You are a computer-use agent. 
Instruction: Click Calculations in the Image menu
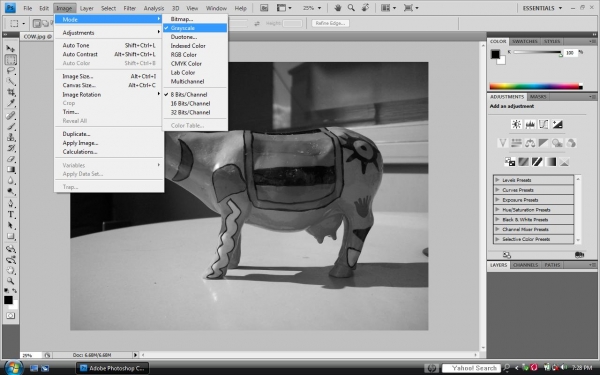tap(109, 152)
